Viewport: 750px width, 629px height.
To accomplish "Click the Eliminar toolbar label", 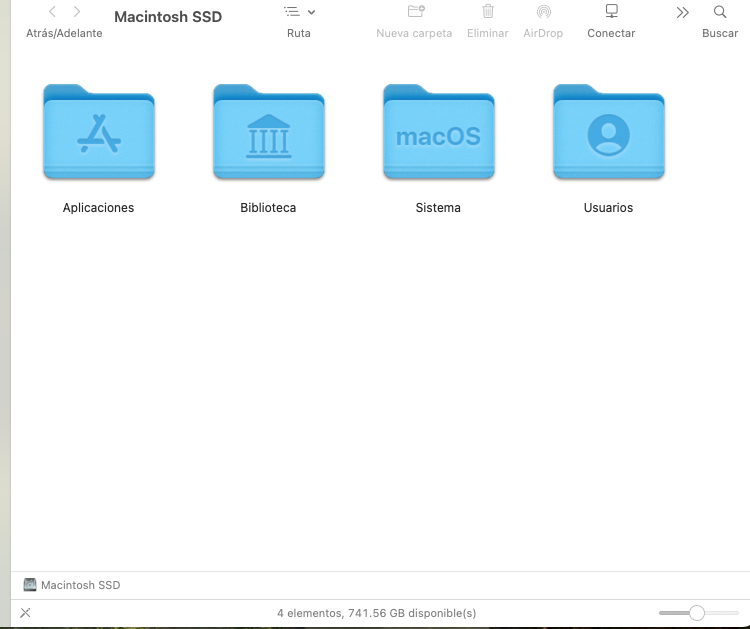I will 488,33.
